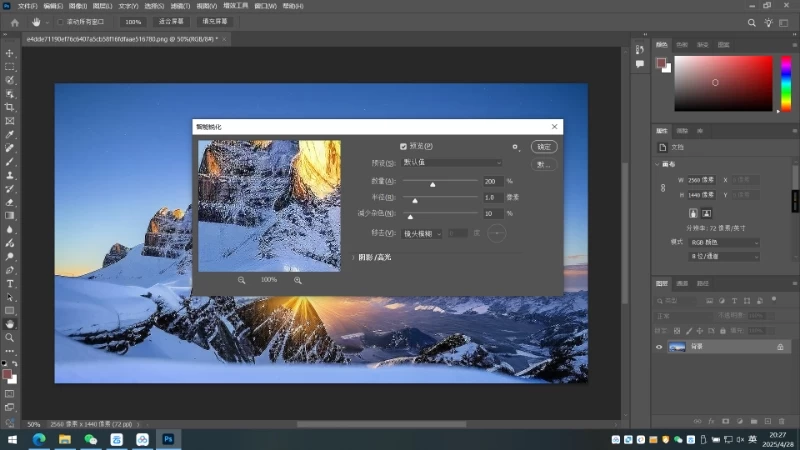Screen dimensions: 800x450
Task: Open the 文件(F) menu
Action: coord(28,6)
